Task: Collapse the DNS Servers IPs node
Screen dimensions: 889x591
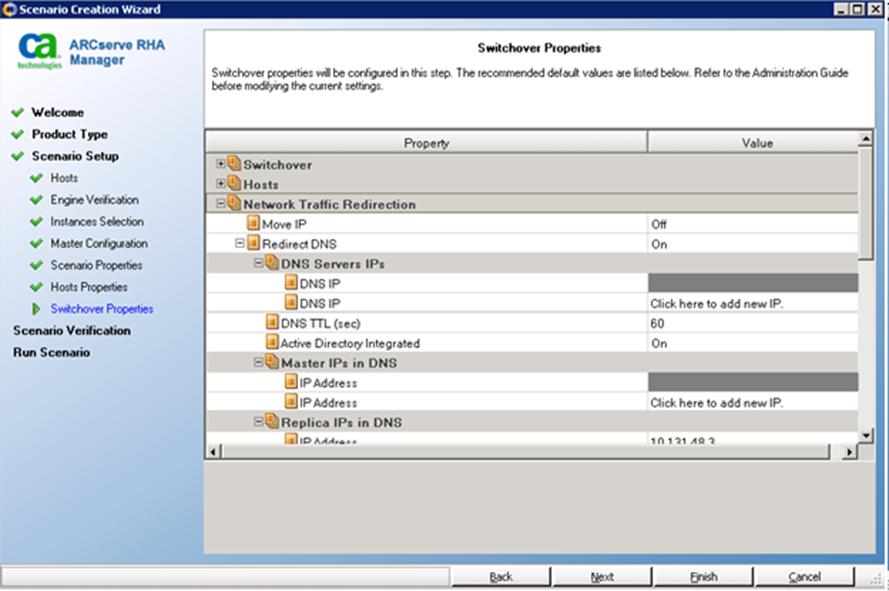Action: click(258, 263)
